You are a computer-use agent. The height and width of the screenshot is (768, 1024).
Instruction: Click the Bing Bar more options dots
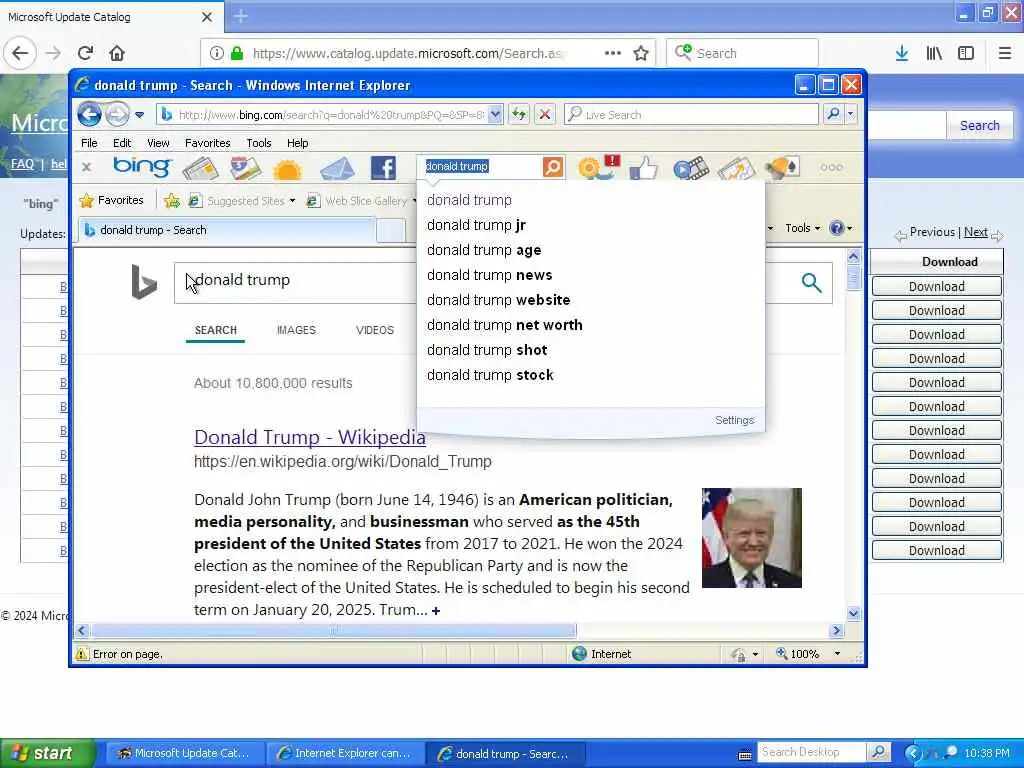(x=831, y=167)
